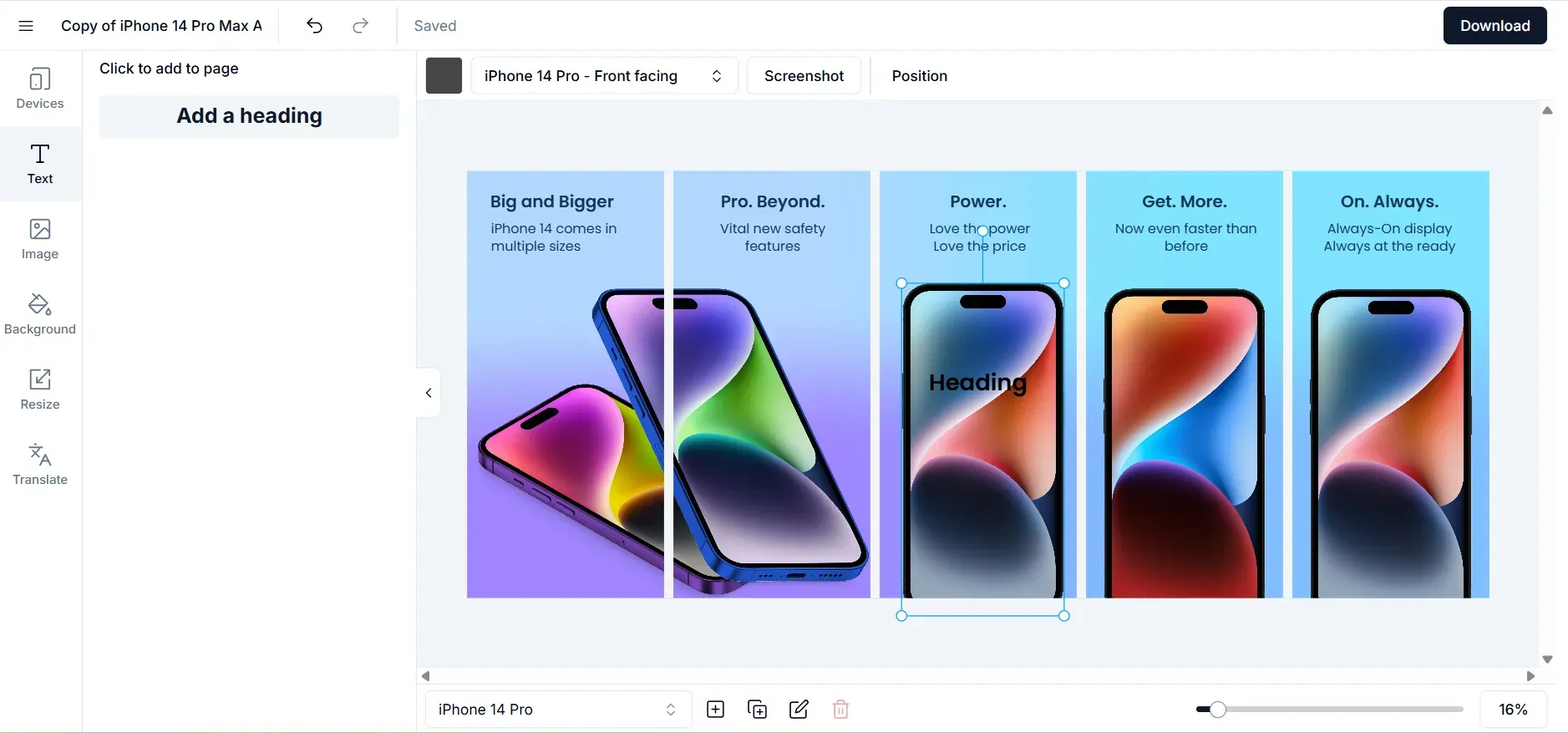Screen dimensions: 1568x733
Task: Click bottom-right selection handle of phone
Action: [1064, 616]
